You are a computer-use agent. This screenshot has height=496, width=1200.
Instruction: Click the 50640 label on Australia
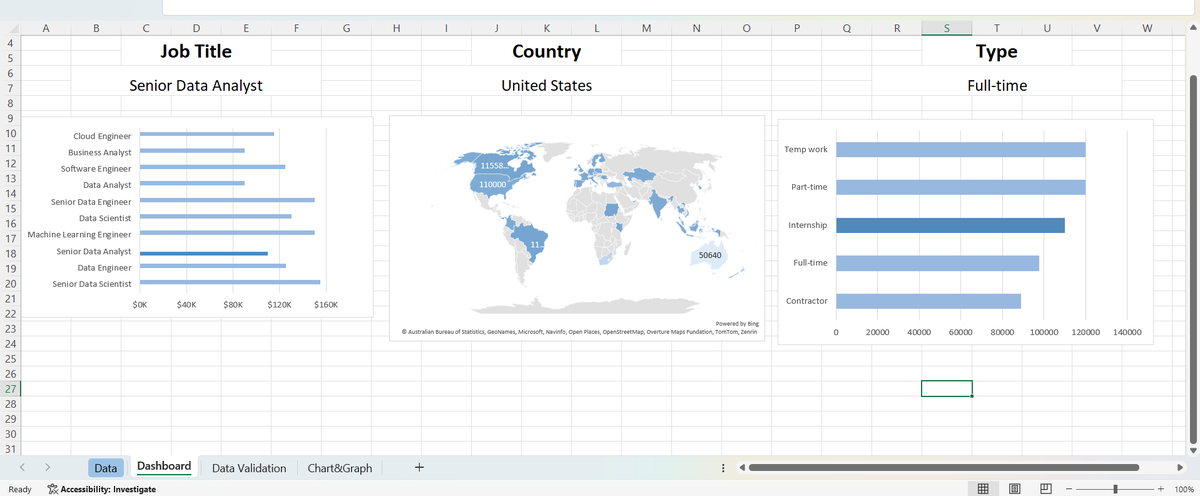pos(711,255)
